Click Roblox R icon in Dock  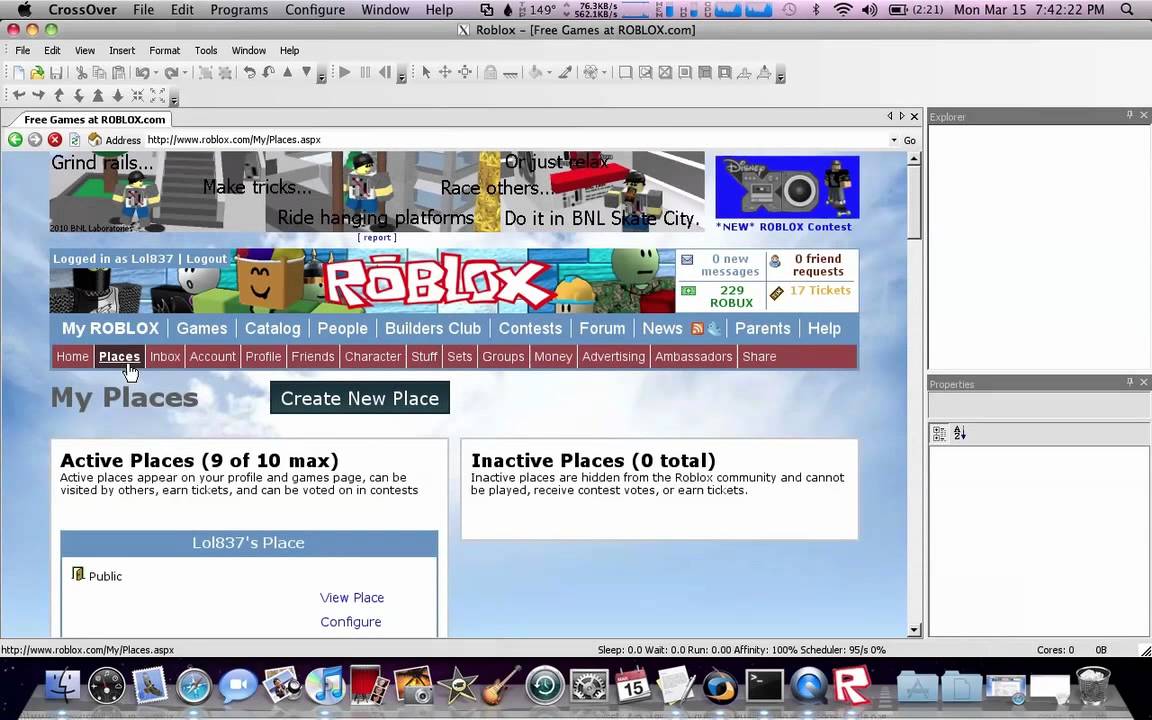click(852, 685)
